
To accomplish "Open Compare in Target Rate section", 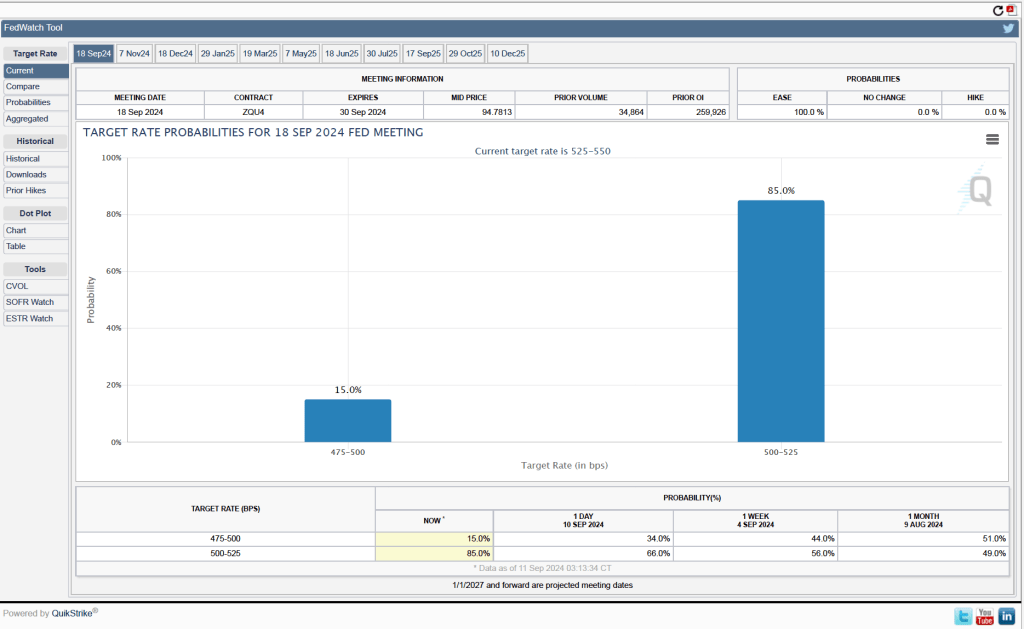I will pos(22,87).
